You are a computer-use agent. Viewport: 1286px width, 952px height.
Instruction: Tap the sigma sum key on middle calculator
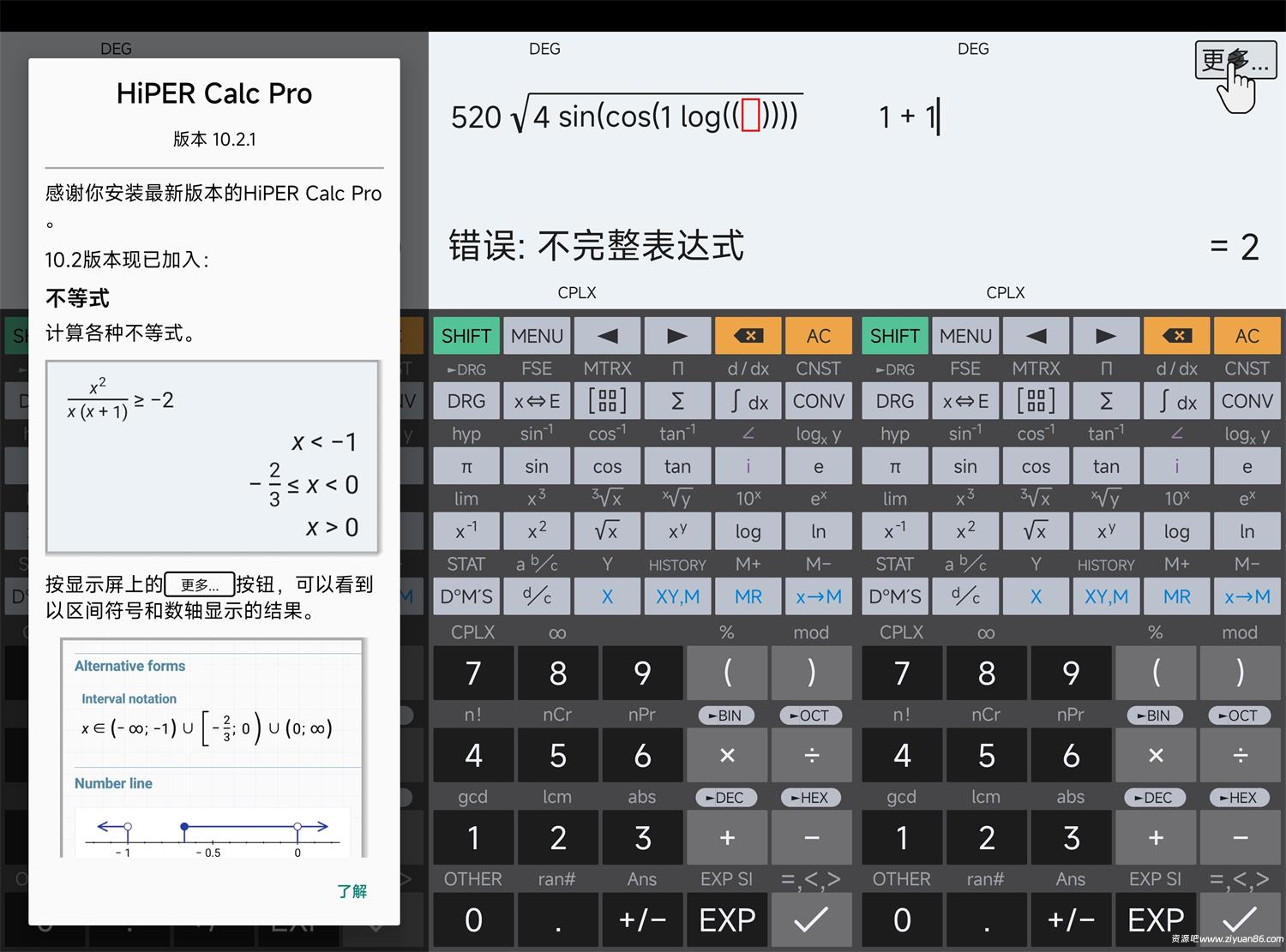(677, 401)
